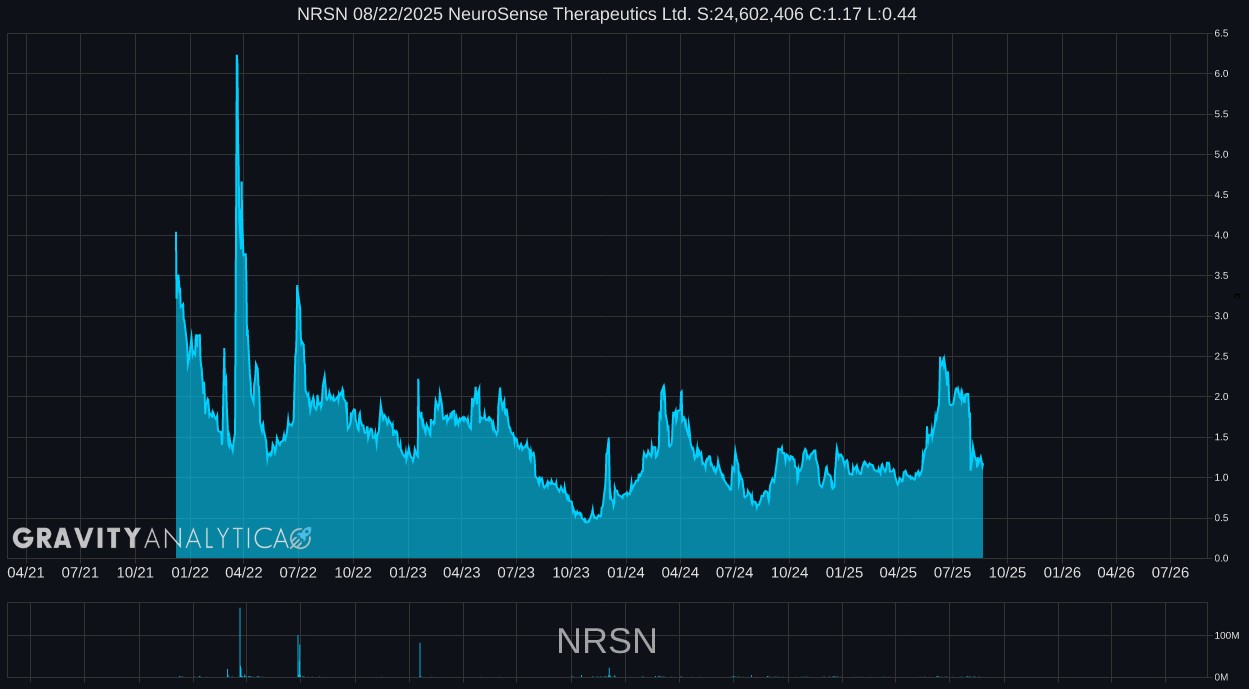Click the 04/25 date axis label

pos(898,572)
